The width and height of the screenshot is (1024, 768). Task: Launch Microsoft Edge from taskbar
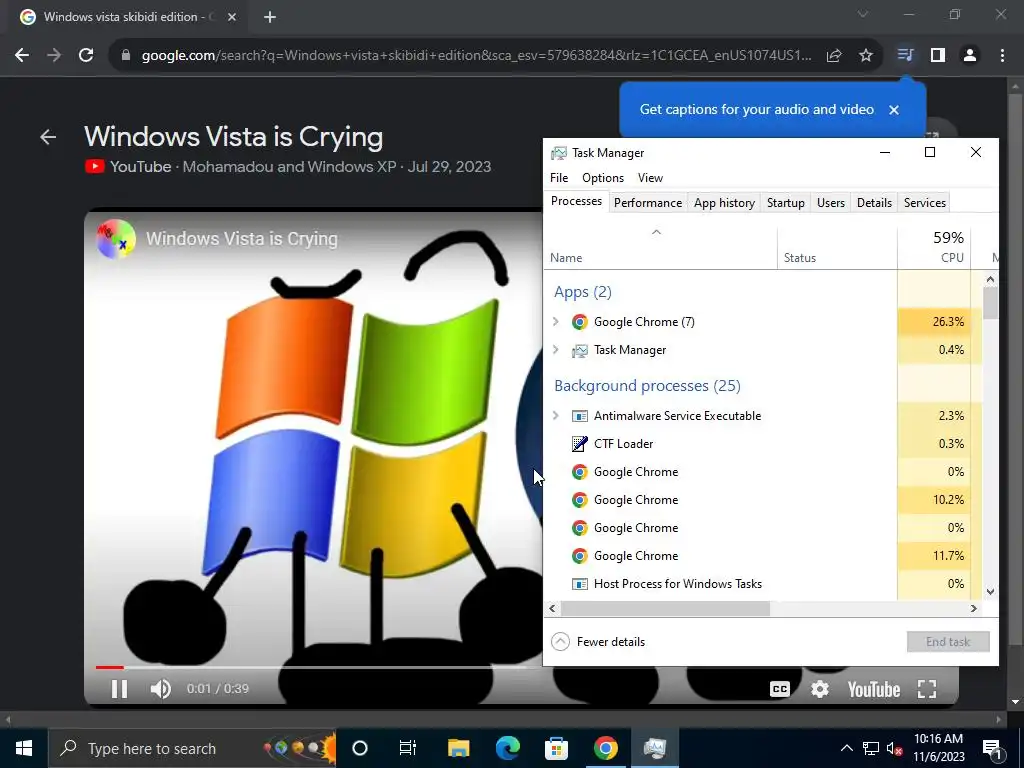(507, 748)
